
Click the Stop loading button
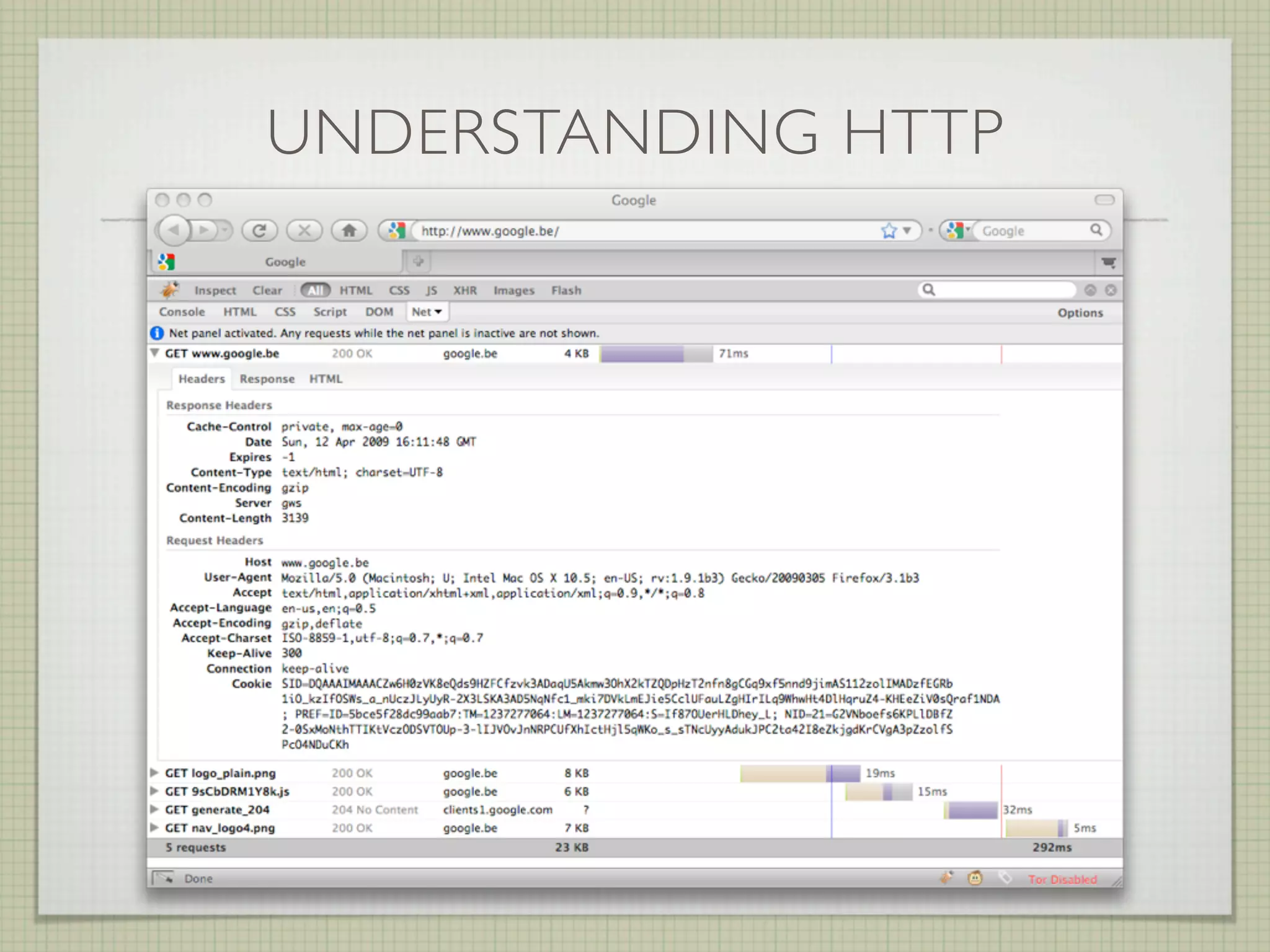pos(304,231)
